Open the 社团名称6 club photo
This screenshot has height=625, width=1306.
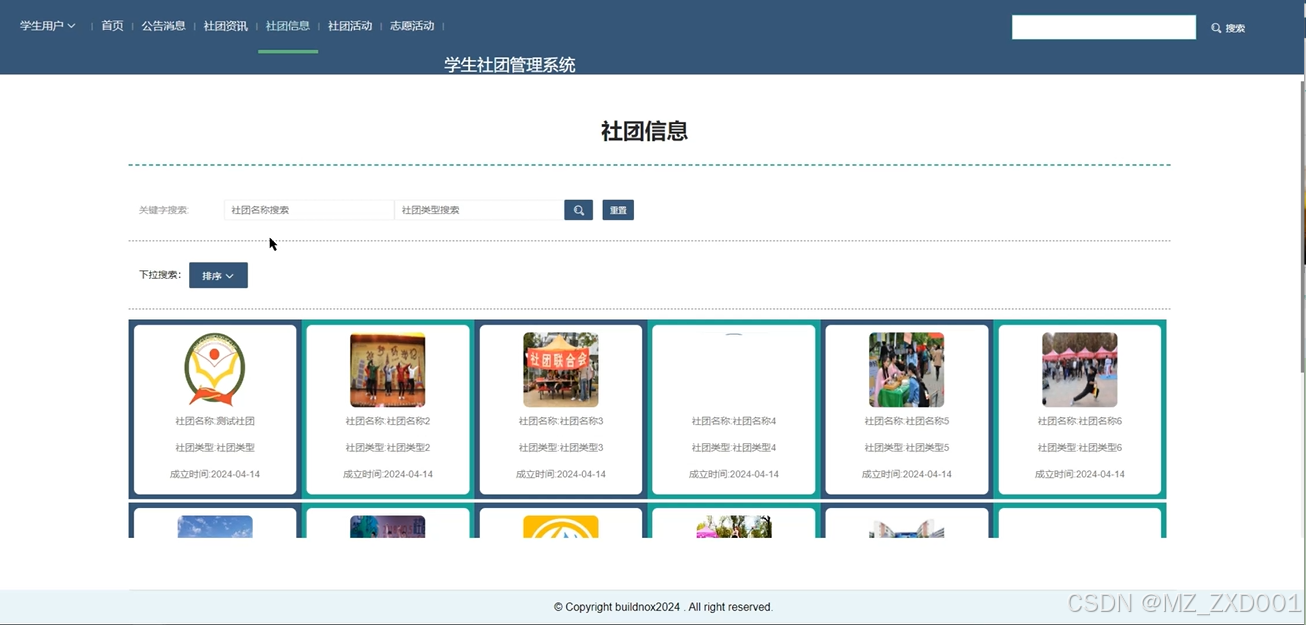coord(1080,370)
